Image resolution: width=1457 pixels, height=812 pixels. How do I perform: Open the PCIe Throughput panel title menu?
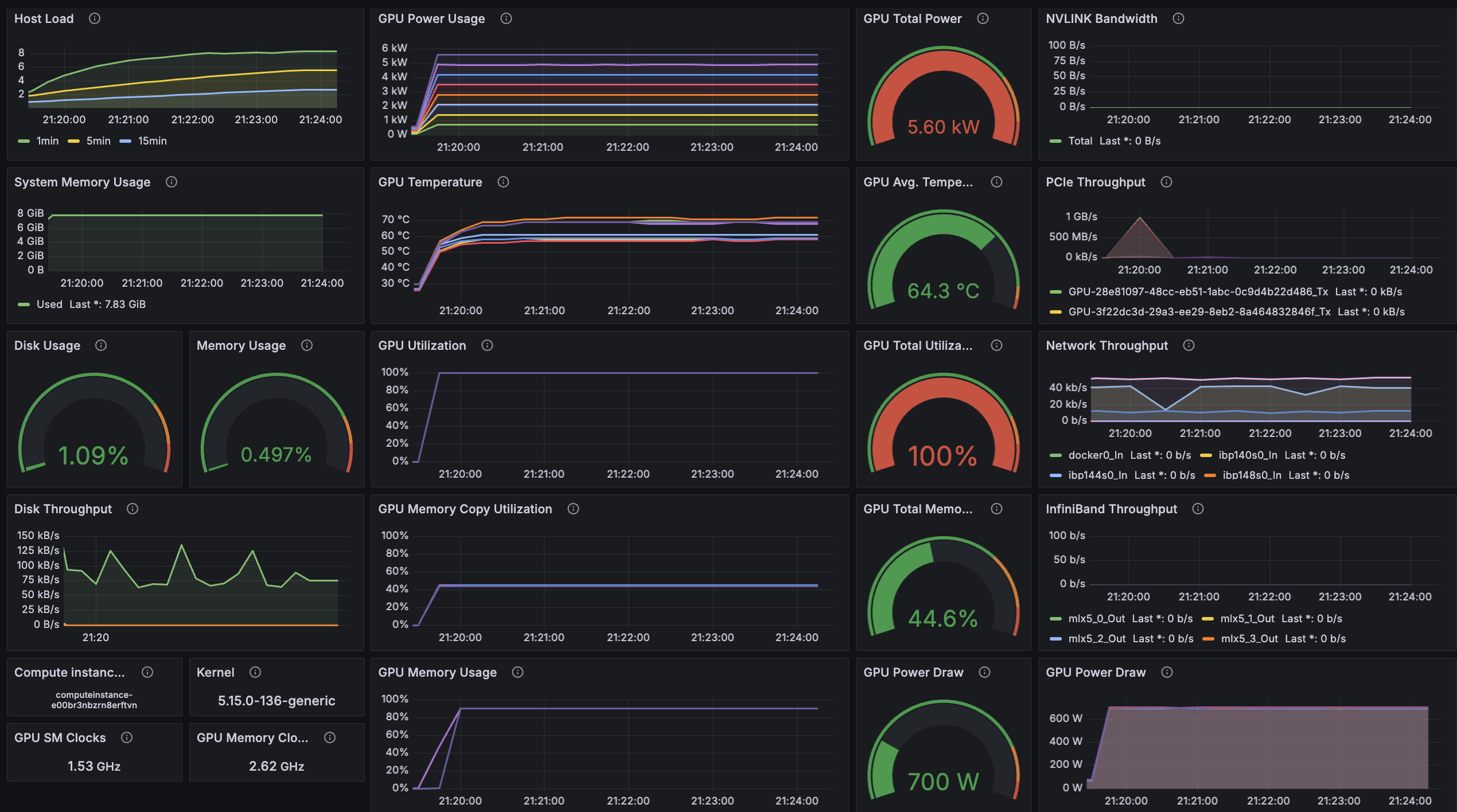(1096, 182)
